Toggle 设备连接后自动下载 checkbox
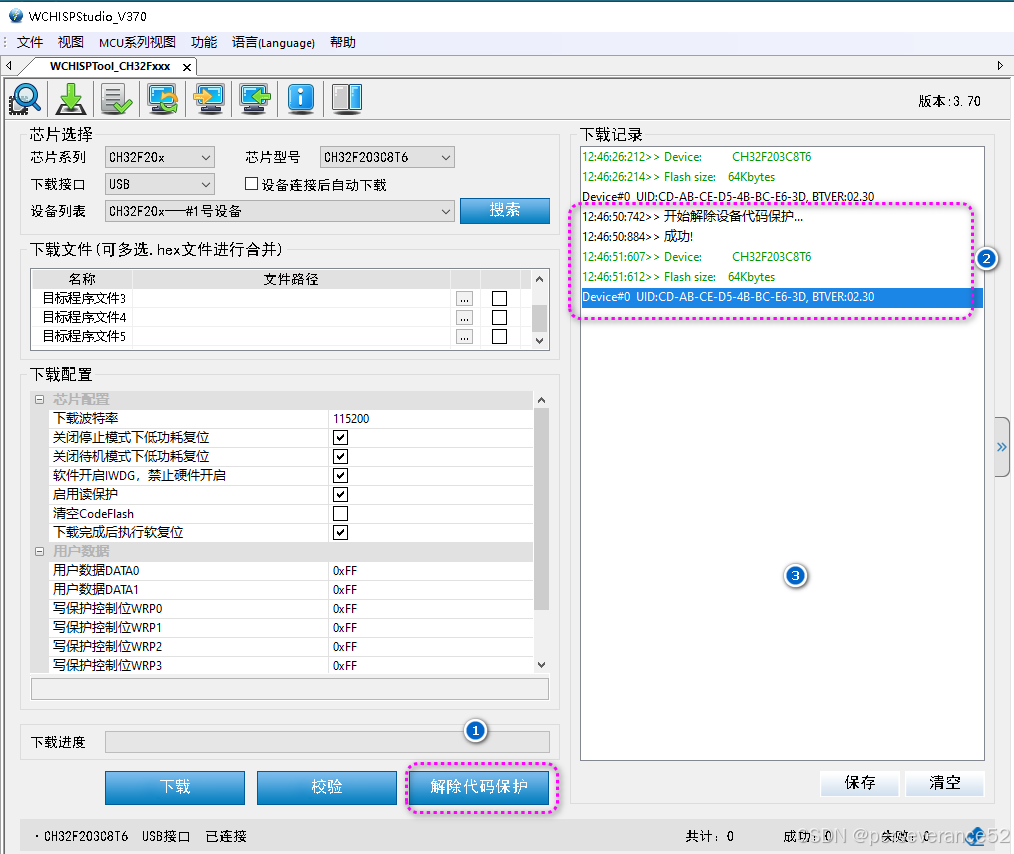 coord(252,184)
